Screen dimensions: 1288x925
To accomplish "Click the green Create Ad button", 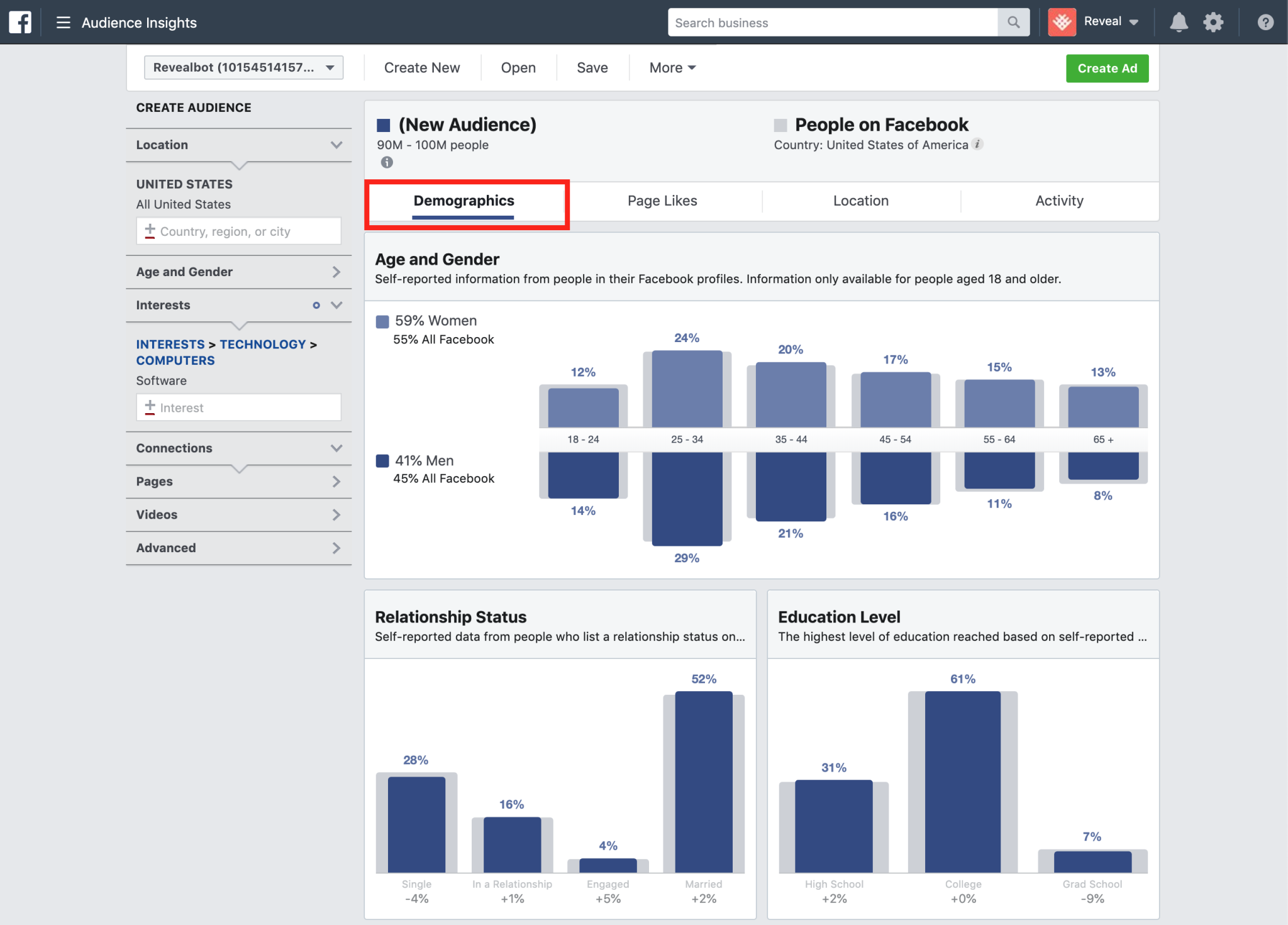I will [x=1106, y=68].
